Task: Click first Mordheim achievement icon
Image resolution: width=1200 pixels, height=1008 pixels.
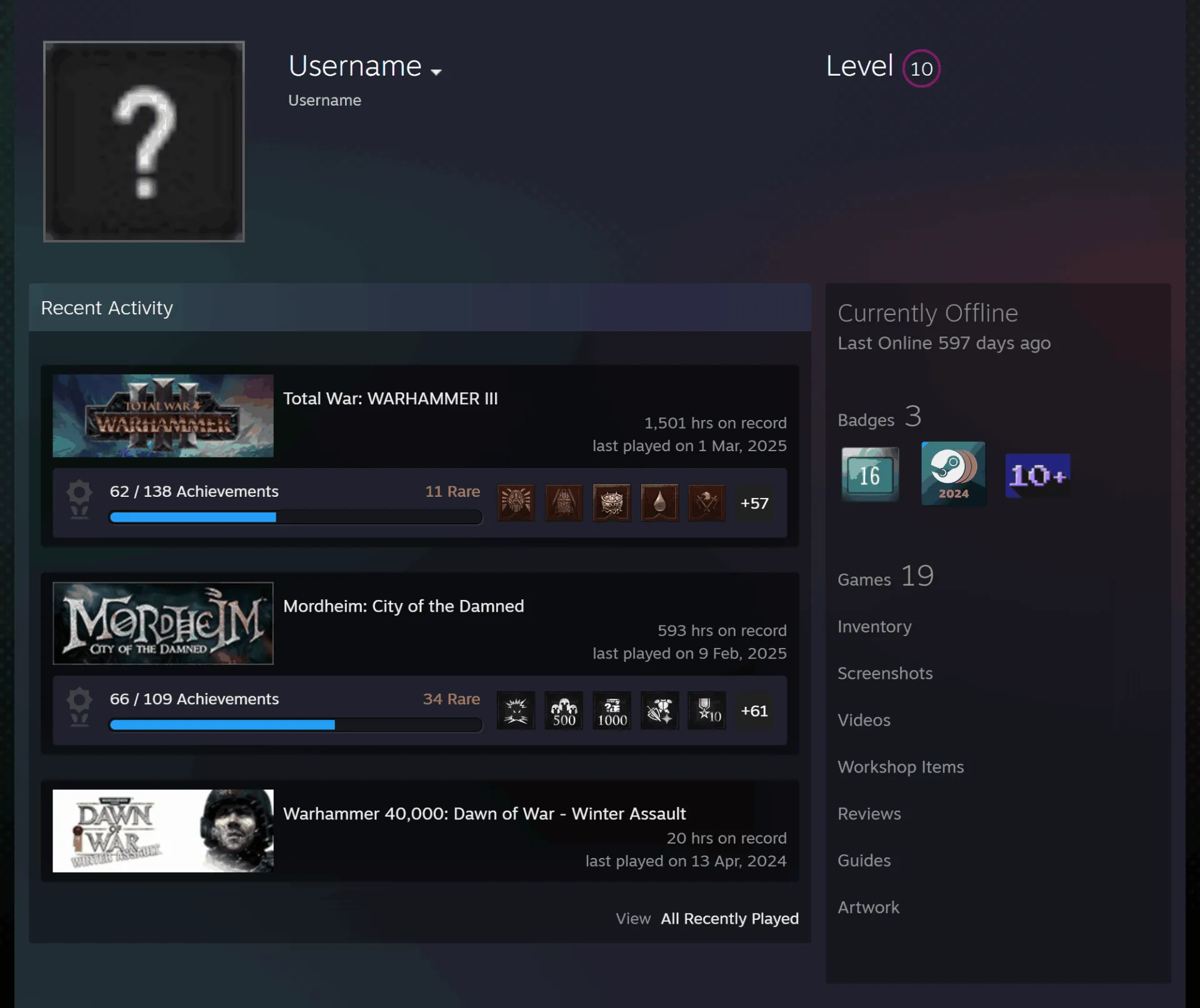Action: point(516,710)
